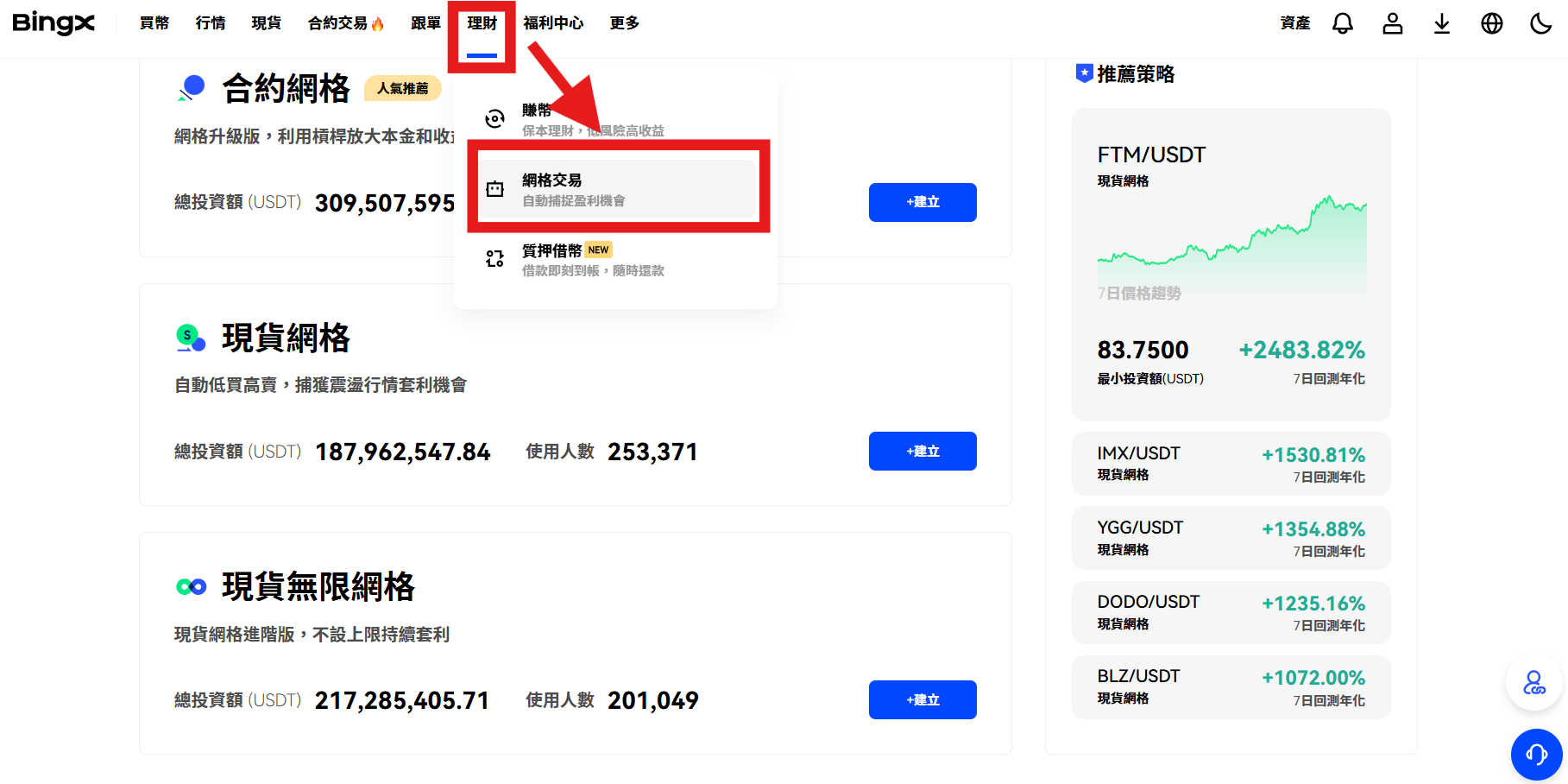The width and height of the screenshot is (1568, 784).
Task: Open the 資產 assets page
Action: point(1294,23)
